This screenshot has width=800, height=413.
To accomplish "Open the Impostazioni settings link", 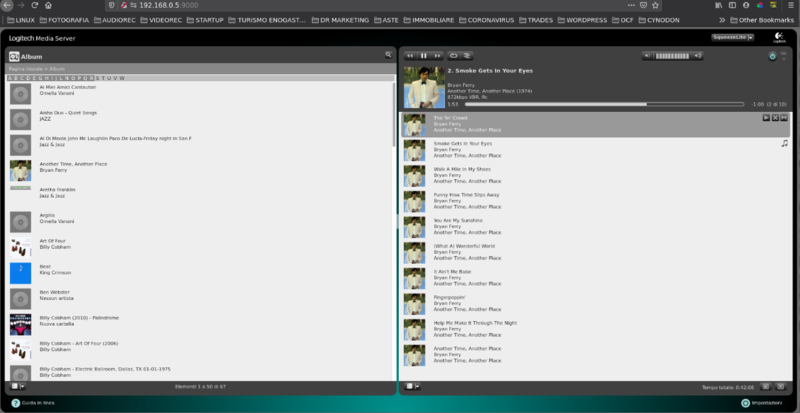I will pyautogui.click(x=769, y=403).
